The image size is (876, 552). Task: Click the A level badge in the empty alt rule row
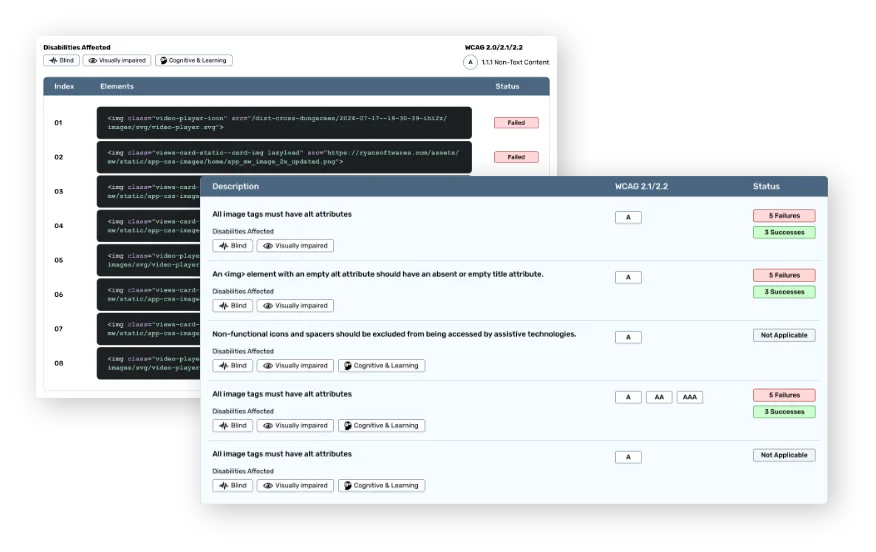[x=628, y=278]
